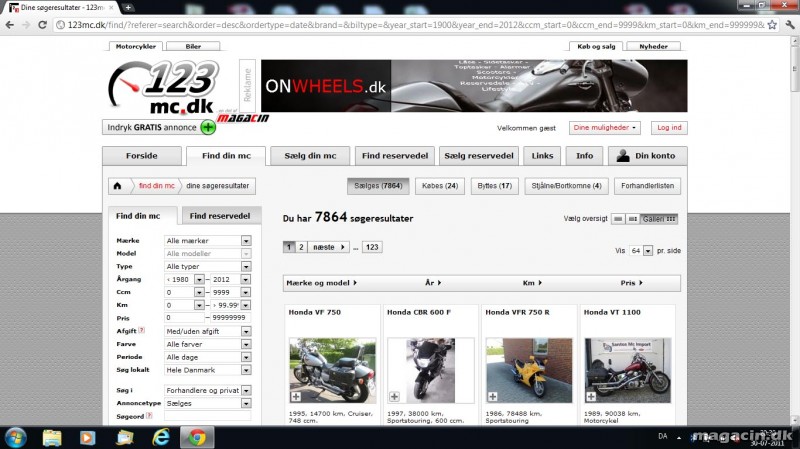Sort results by Pris column
The width and height of the screenshot is (800, 449).
pyautogui.click(x=631, y=283)
